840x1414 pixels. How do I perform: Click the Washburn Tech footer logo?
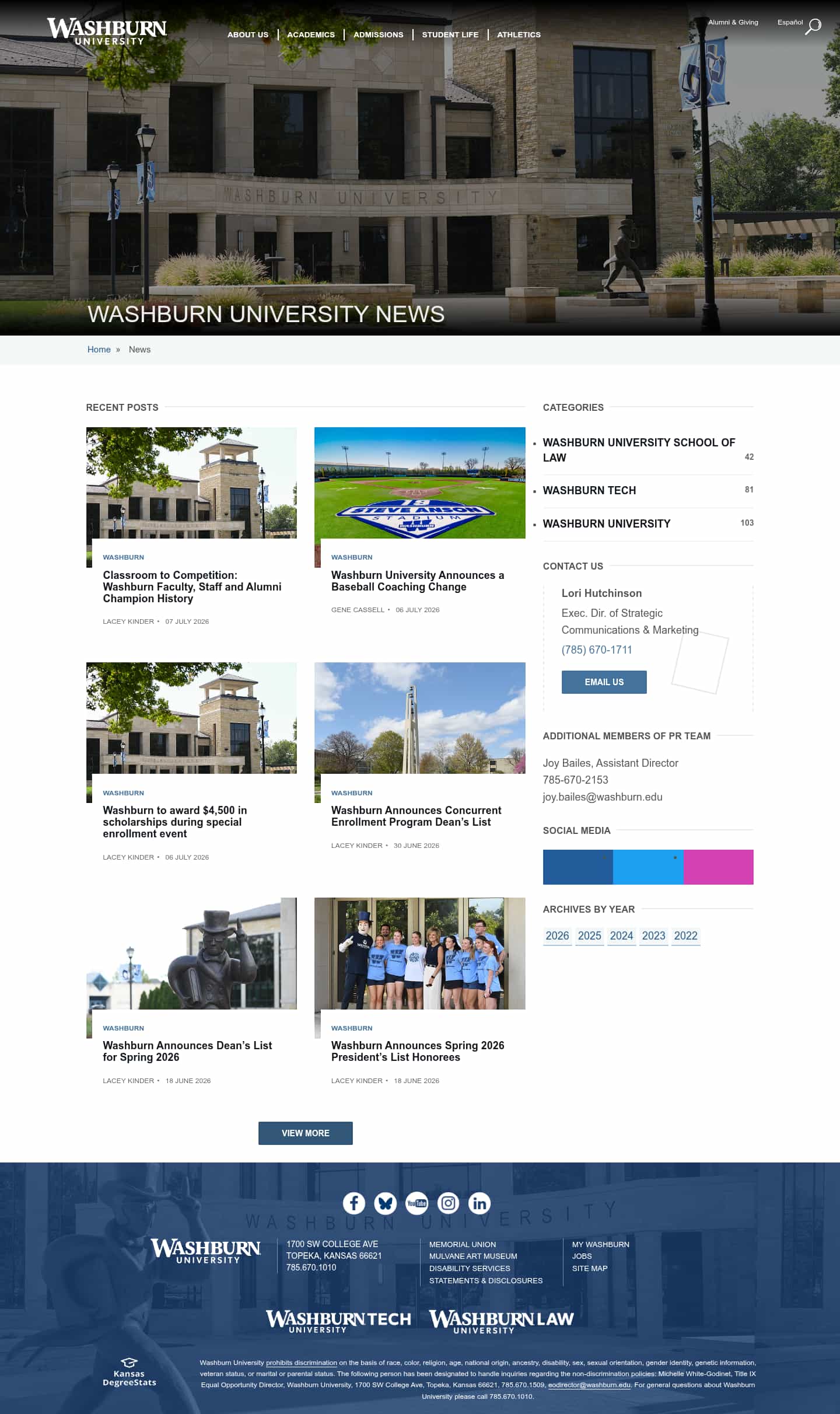(x=338, y=1322)
